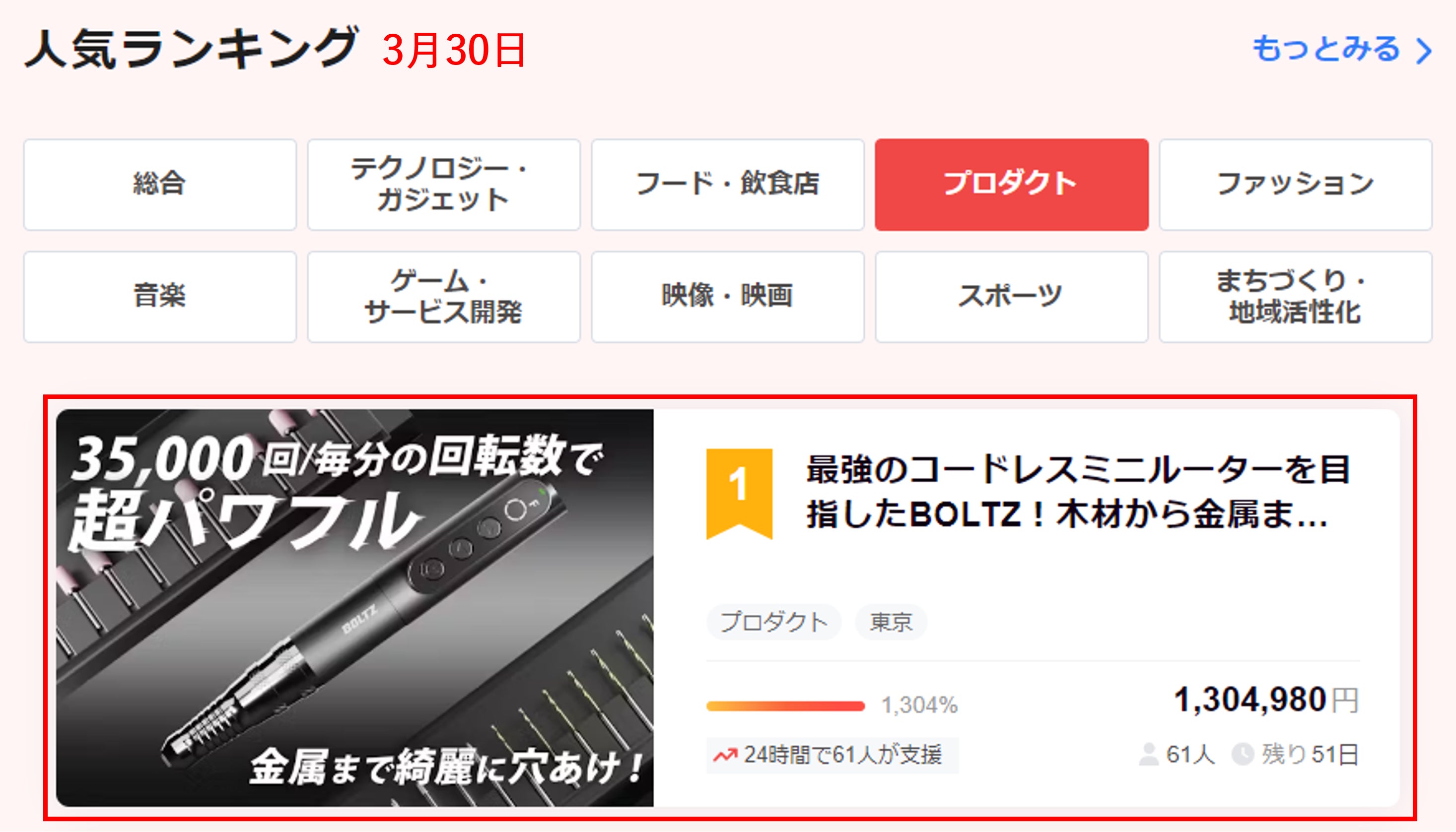Click the プロダクト tag chip on the card

(x=774, y=622)
